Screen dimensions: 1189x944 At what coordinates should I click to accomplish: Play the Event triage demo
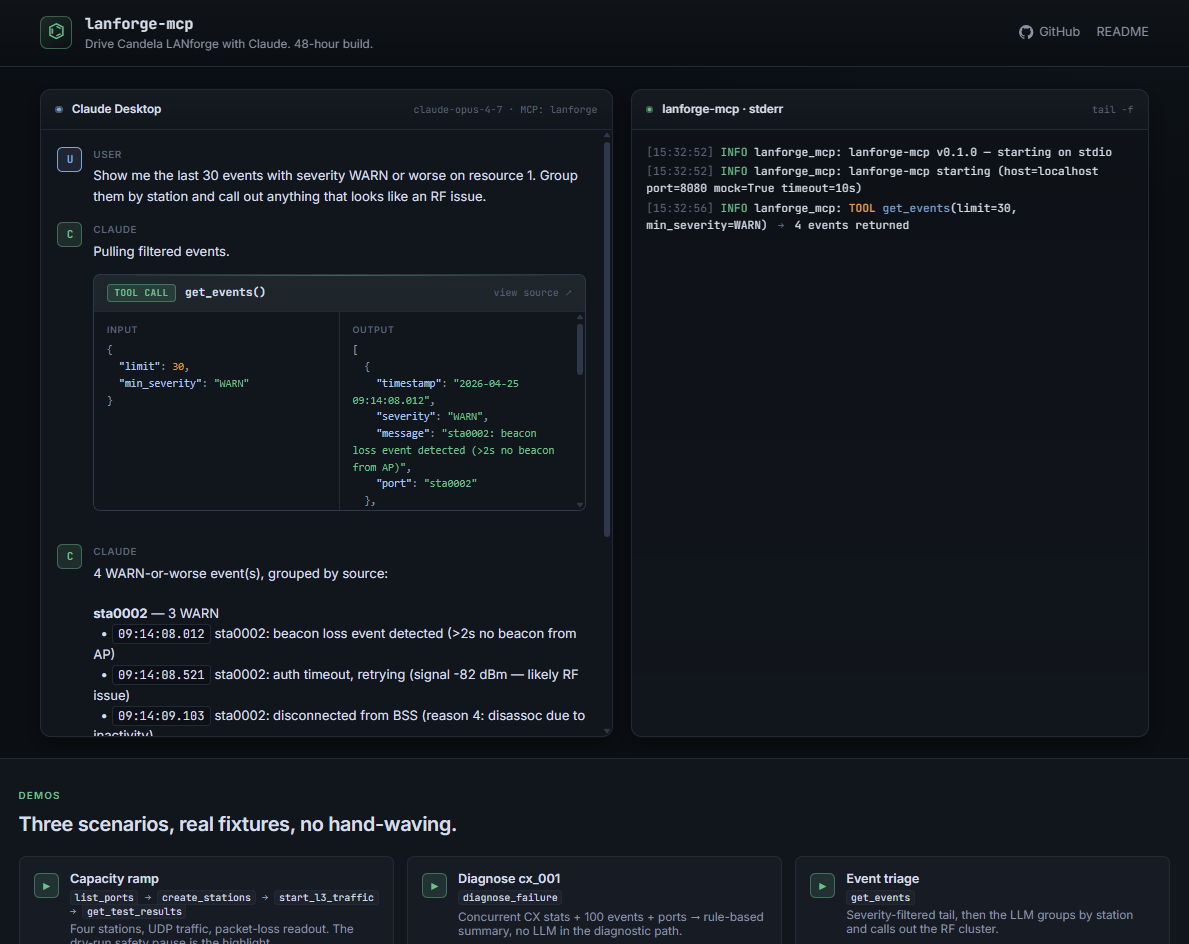click(822, 886)
